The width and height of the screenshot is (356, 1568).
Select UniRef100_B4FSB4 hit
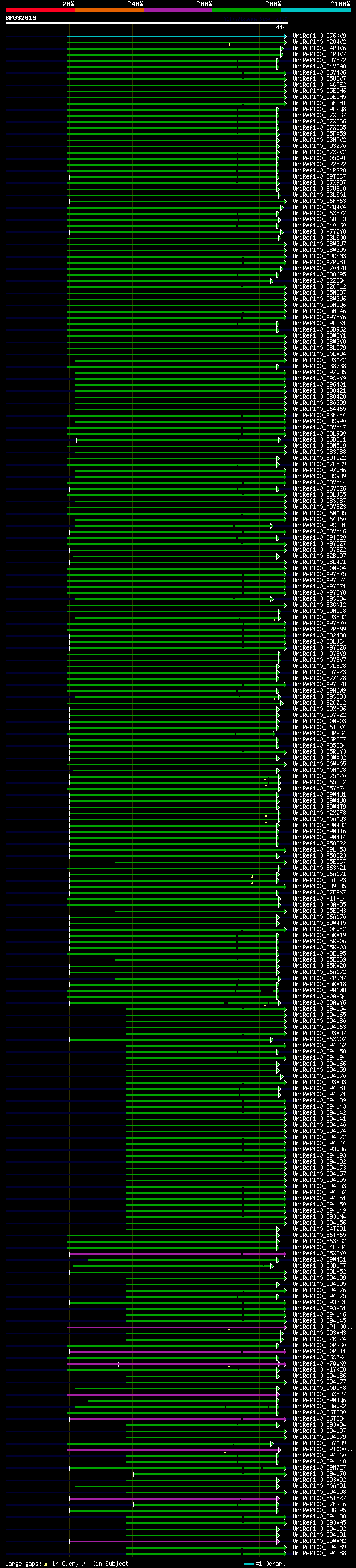click(x=319, y=1247)
